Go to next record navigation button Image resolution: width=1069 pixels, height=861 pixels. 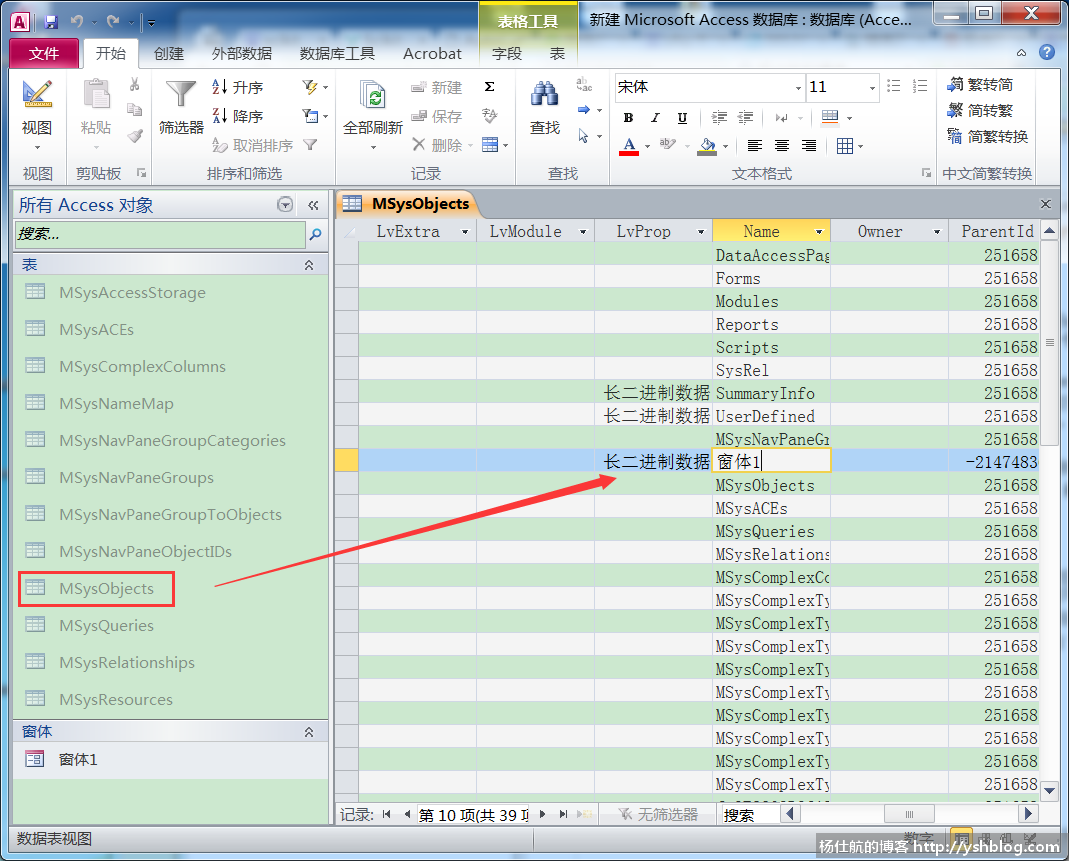point(543,814)
